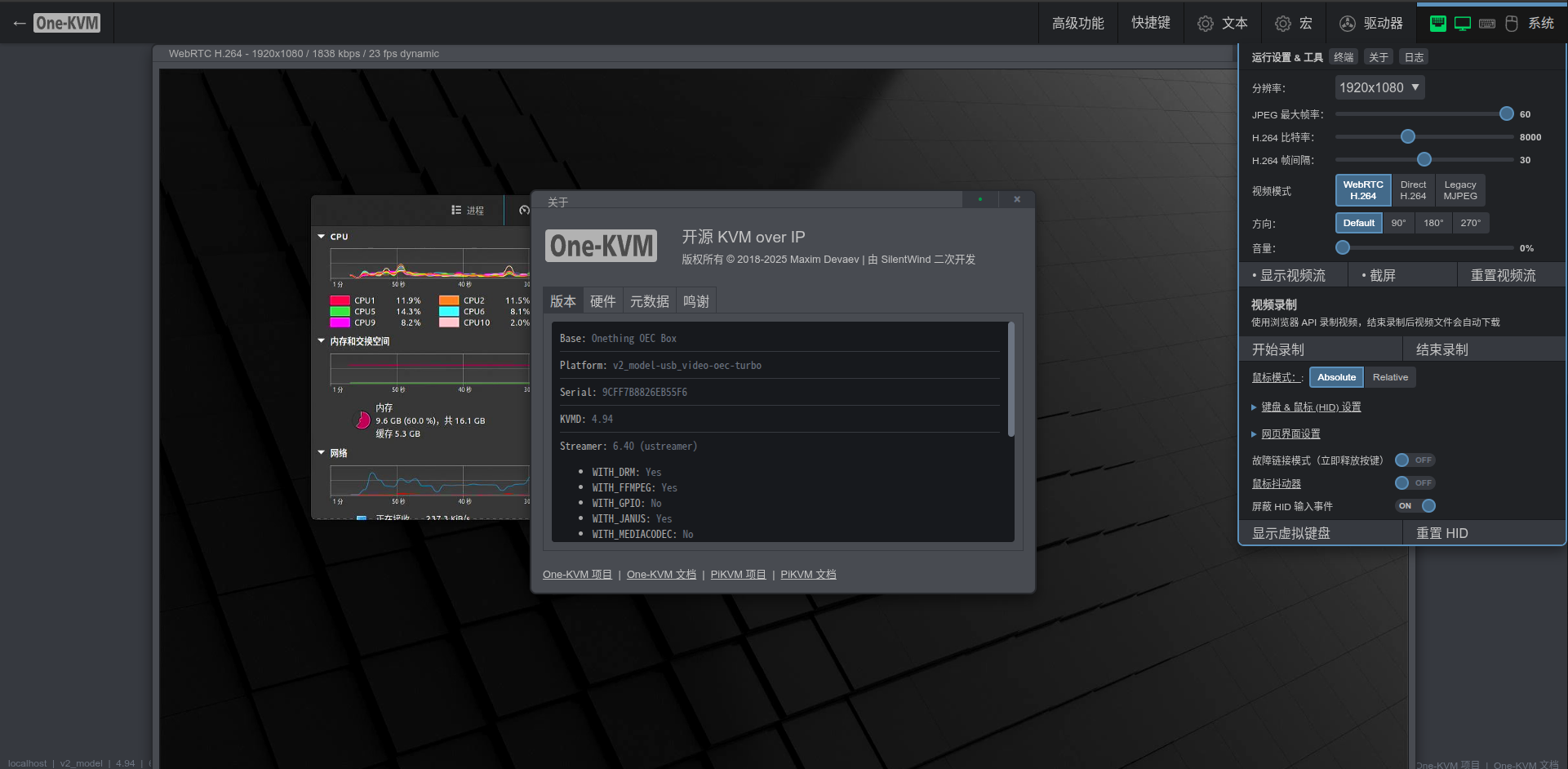Click the back arrow beside One-KVM logo
This screenshot has height=769, width=1568.
[20, 24]
